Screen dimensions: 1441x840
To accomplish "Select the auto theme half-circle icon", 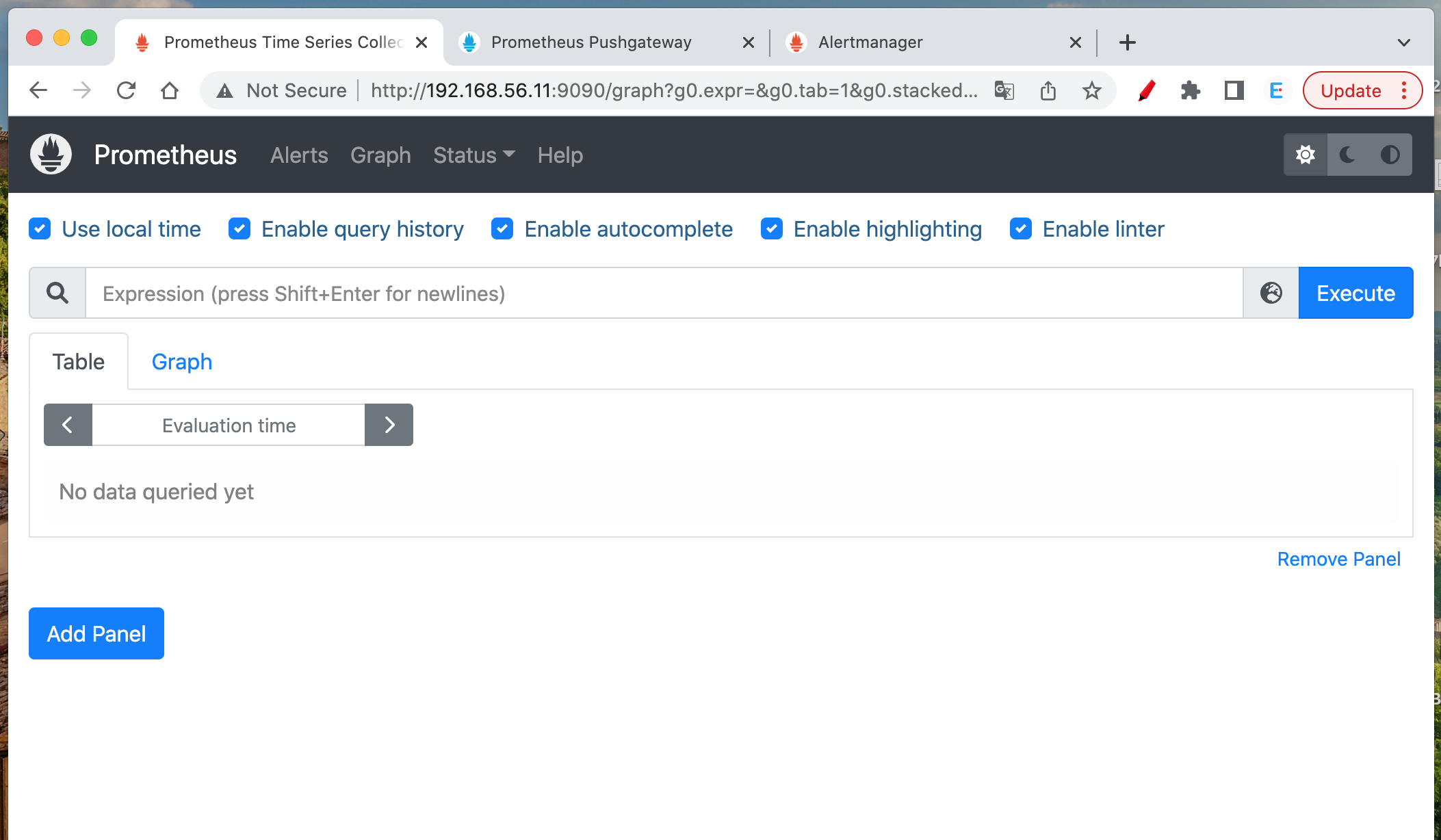I will 1390,155.
